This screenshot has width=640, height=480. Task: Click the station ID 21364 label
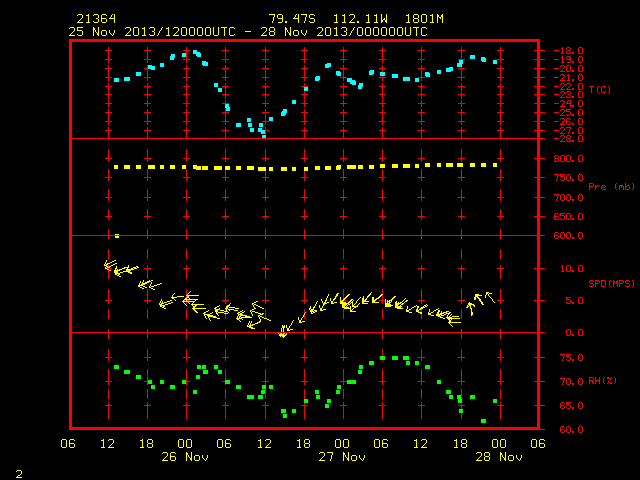[96, 19]
